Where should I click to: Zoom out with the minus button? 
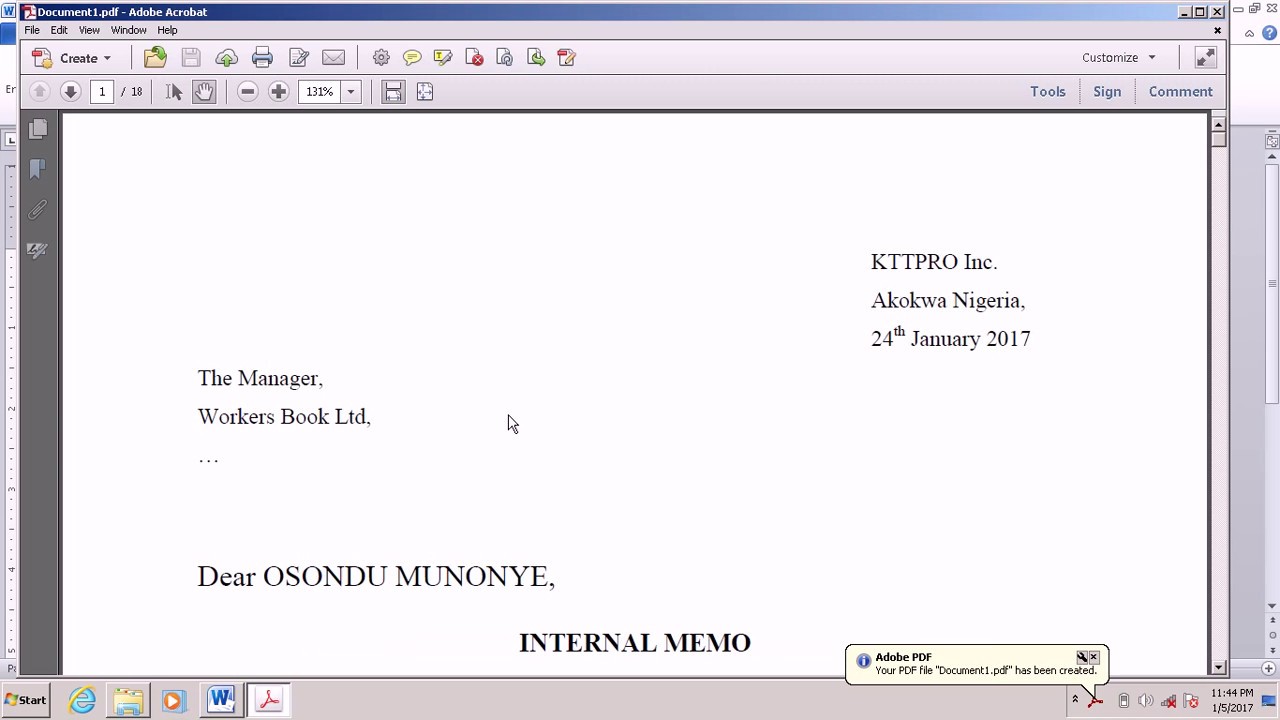coord(248,92)
